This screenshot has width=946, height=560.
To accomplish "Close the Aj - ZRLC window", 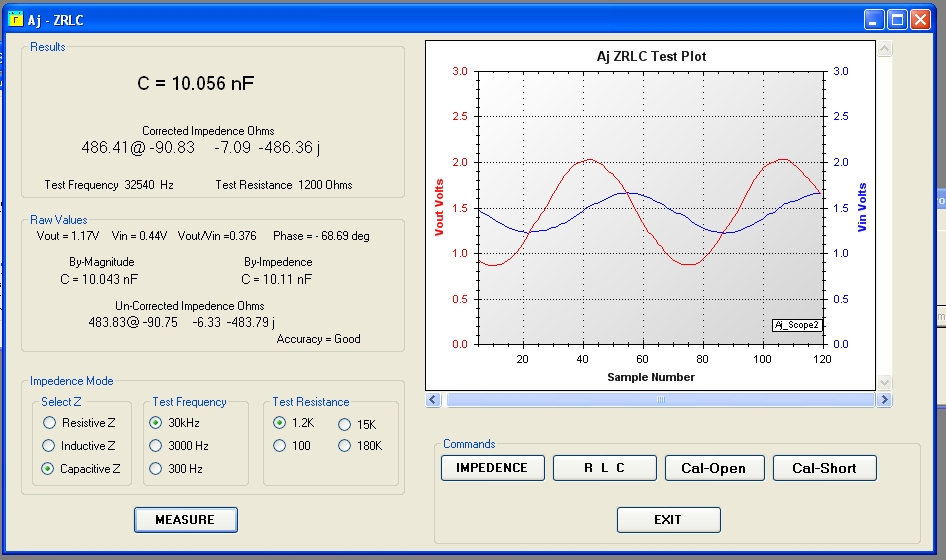I will pos(920,20).
